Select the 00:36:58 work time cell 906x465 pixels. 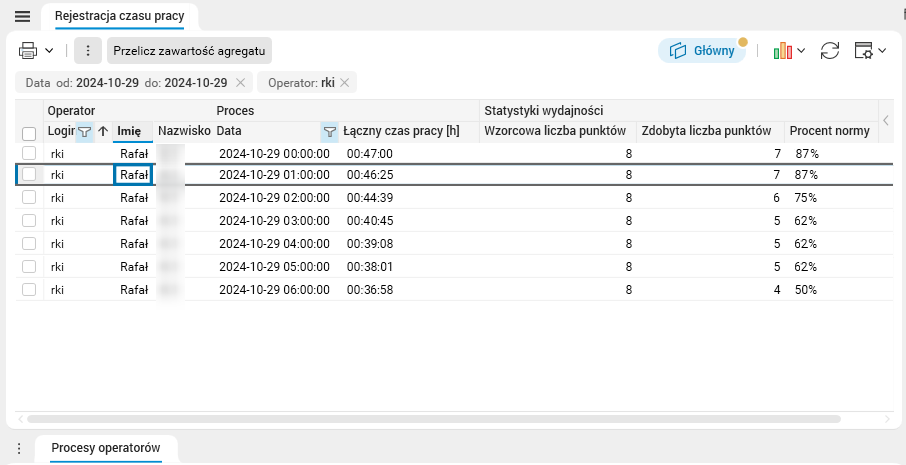tap(370, 290)
